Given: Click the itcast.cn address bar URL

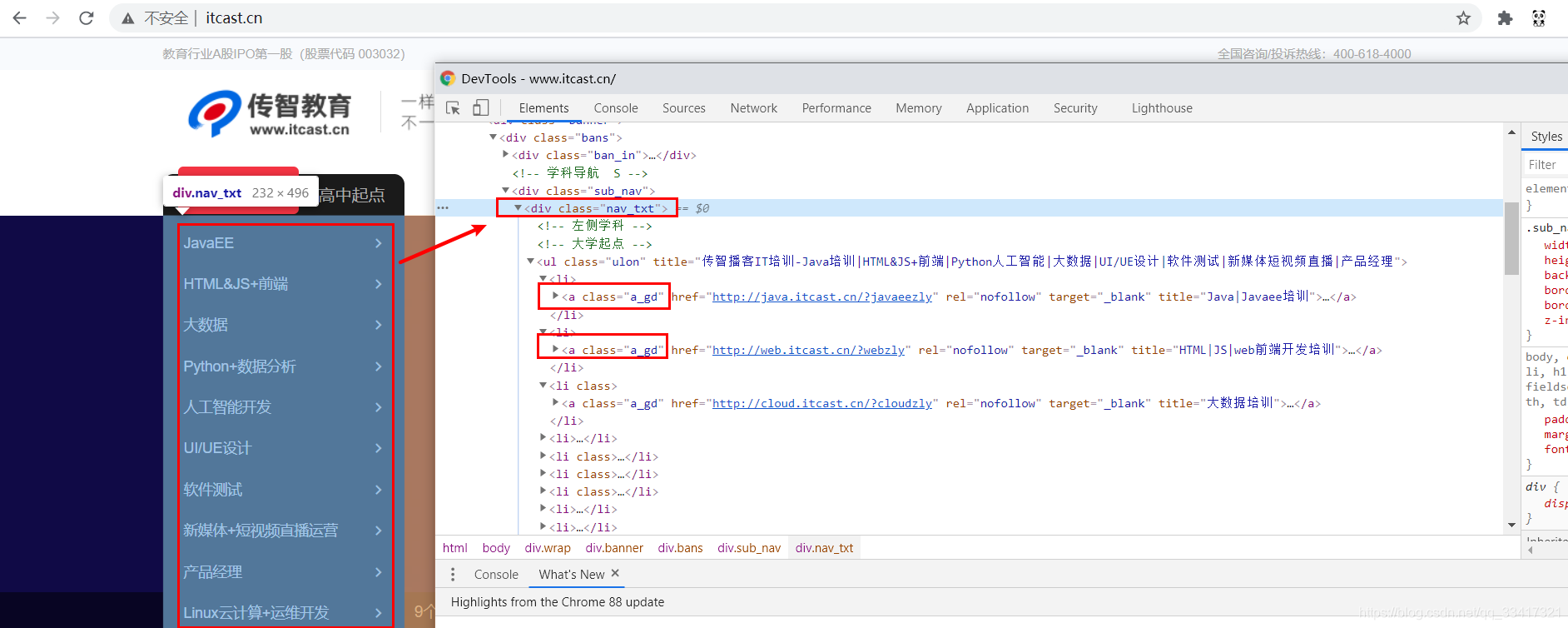Looking at the screenshot, I should coord(234,18).
